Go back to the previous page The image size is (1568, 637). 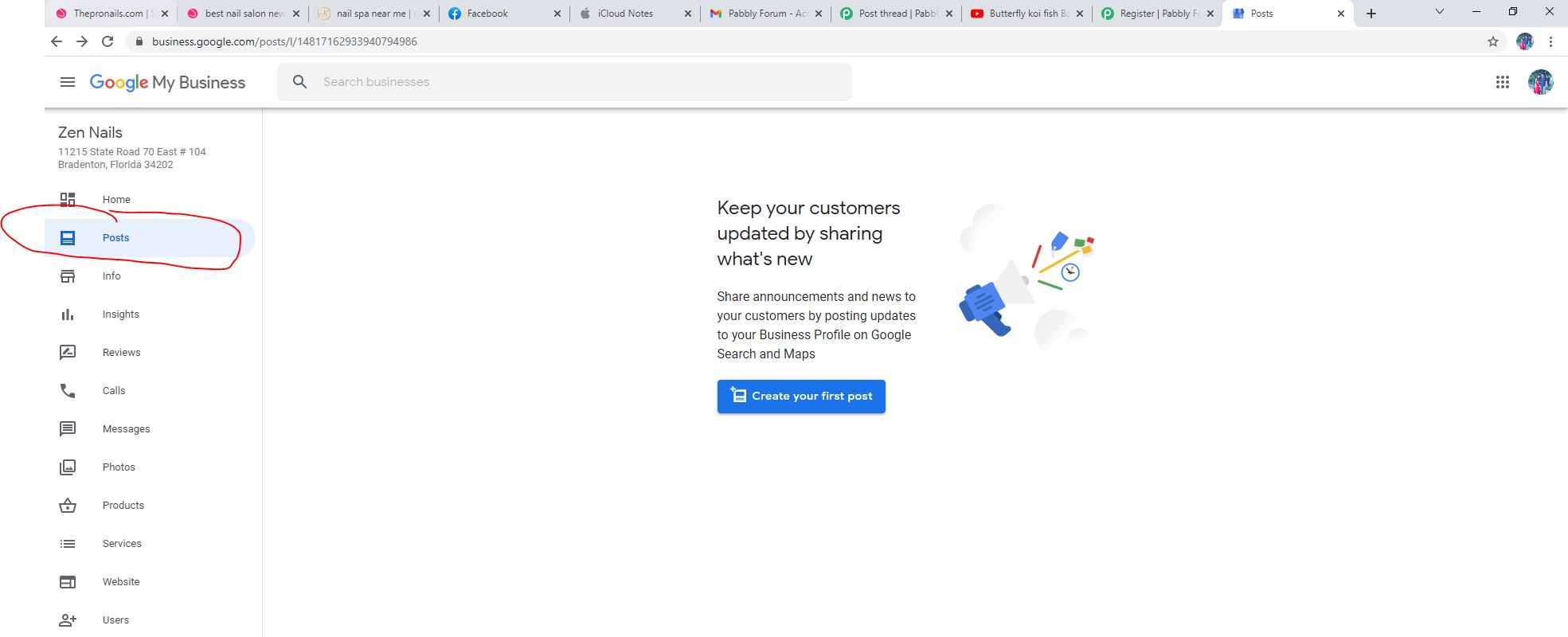(56, 41)
